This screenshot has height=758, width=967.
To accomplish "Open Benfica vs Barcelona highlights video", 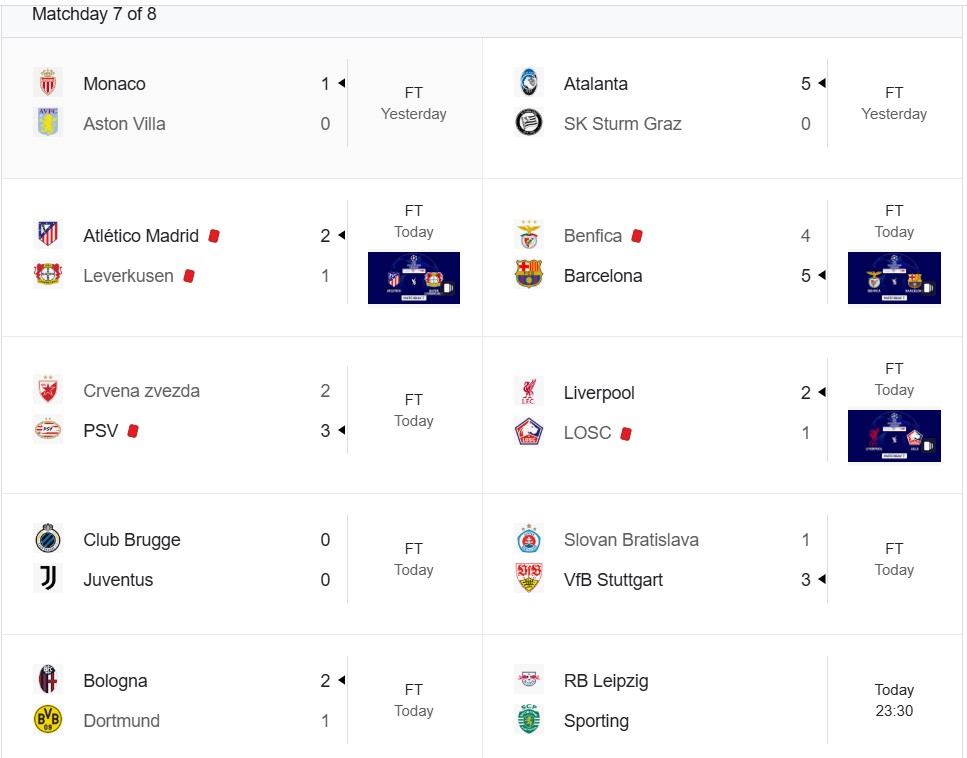I will [x=894, y=278].
